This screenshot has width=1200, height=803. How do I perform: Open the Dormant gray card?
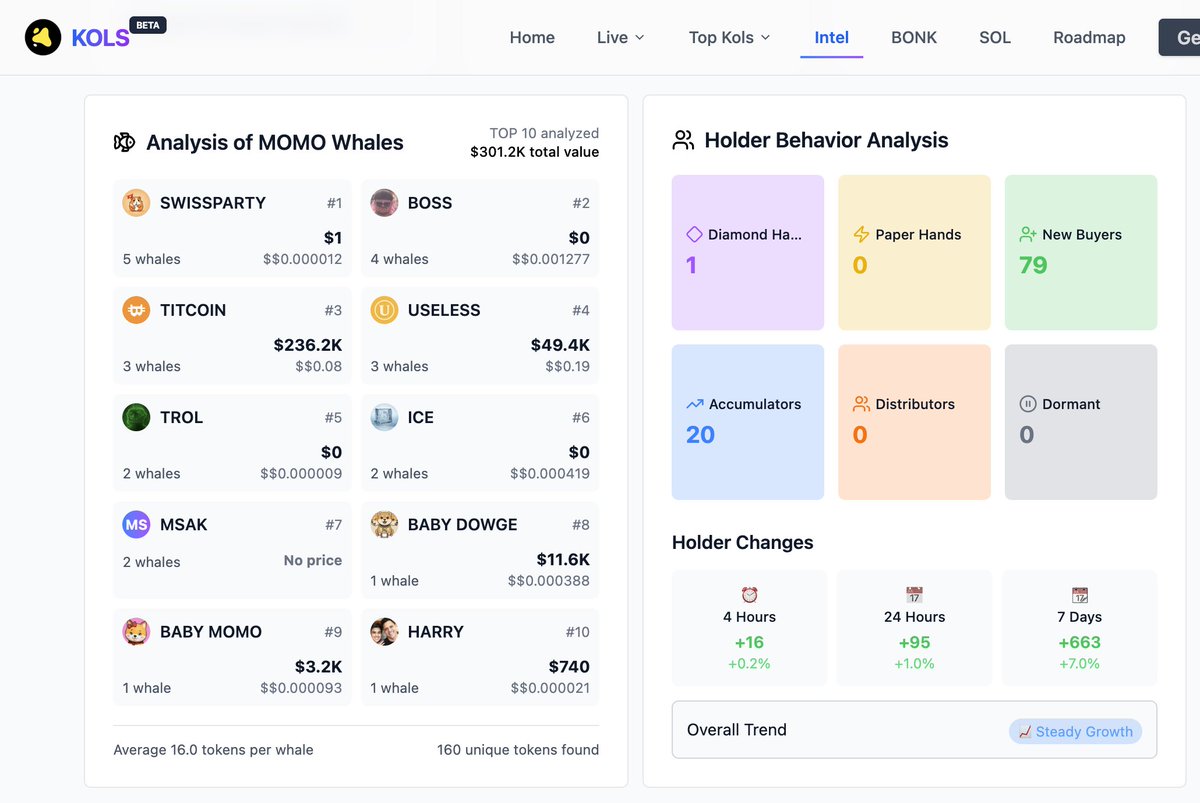pos(1081,422)
